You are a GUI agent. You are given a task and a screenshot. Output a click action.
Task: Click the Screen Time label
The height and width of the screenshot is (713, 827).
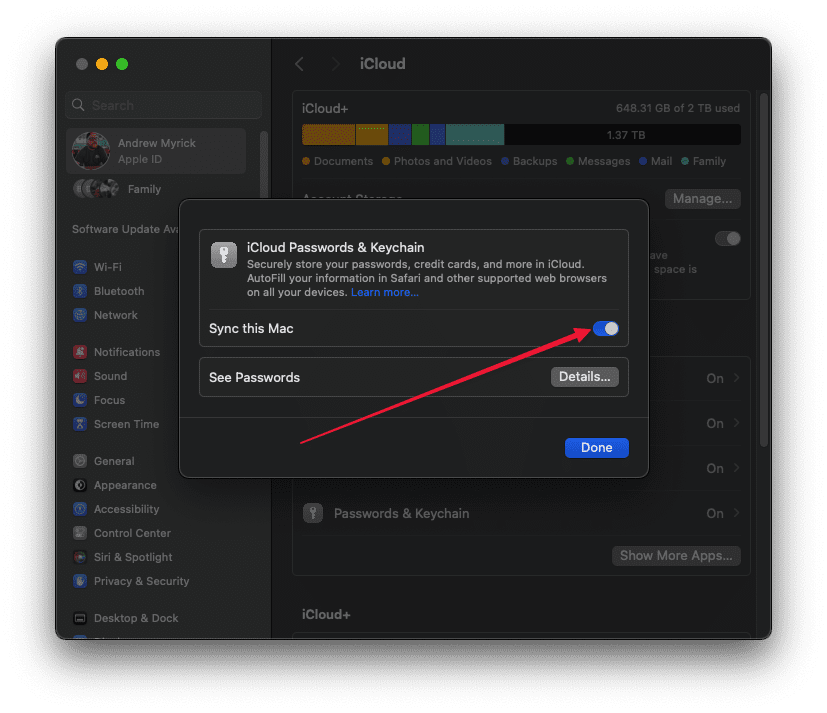coord(127,424)
